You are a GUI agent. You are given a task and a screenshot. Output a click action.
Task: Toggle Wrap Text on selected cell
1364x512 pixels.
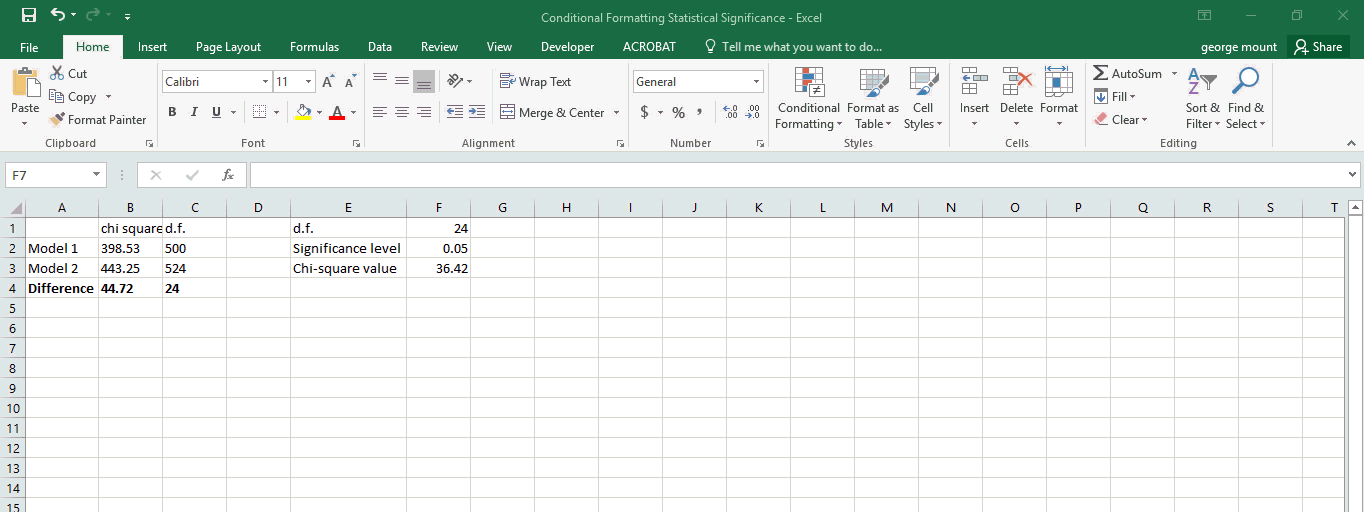click(535, 82)
